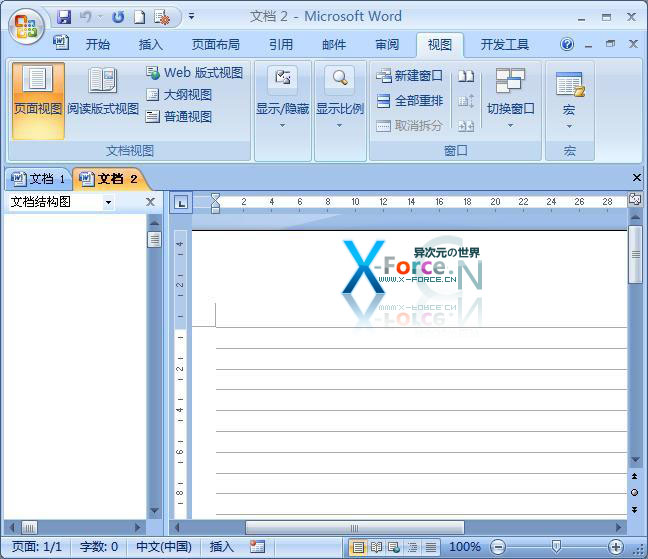This screenshot has height=559, width=648.
Task: Click 字数: 0 word count
Action: [x=99, y=547]
